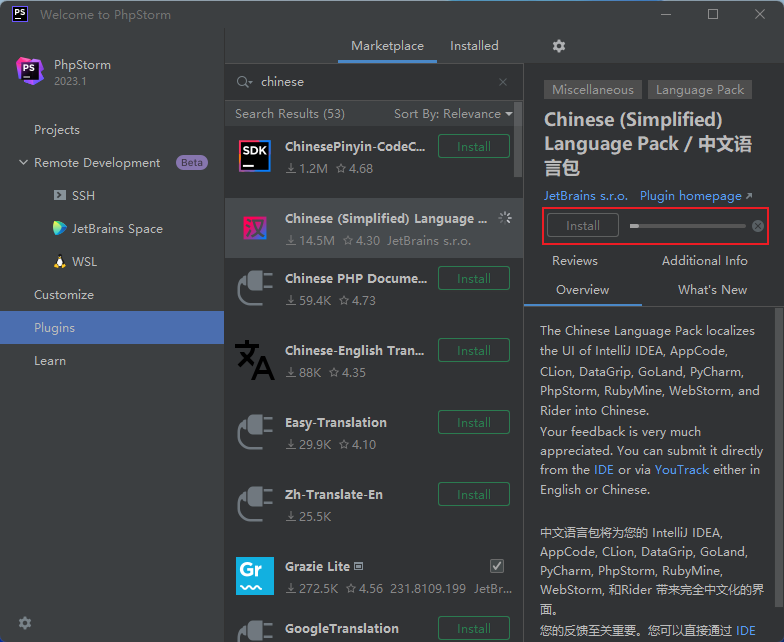Switch to the Installed tab
Screen dimensions: 784x642
click(x=474, y=46)
